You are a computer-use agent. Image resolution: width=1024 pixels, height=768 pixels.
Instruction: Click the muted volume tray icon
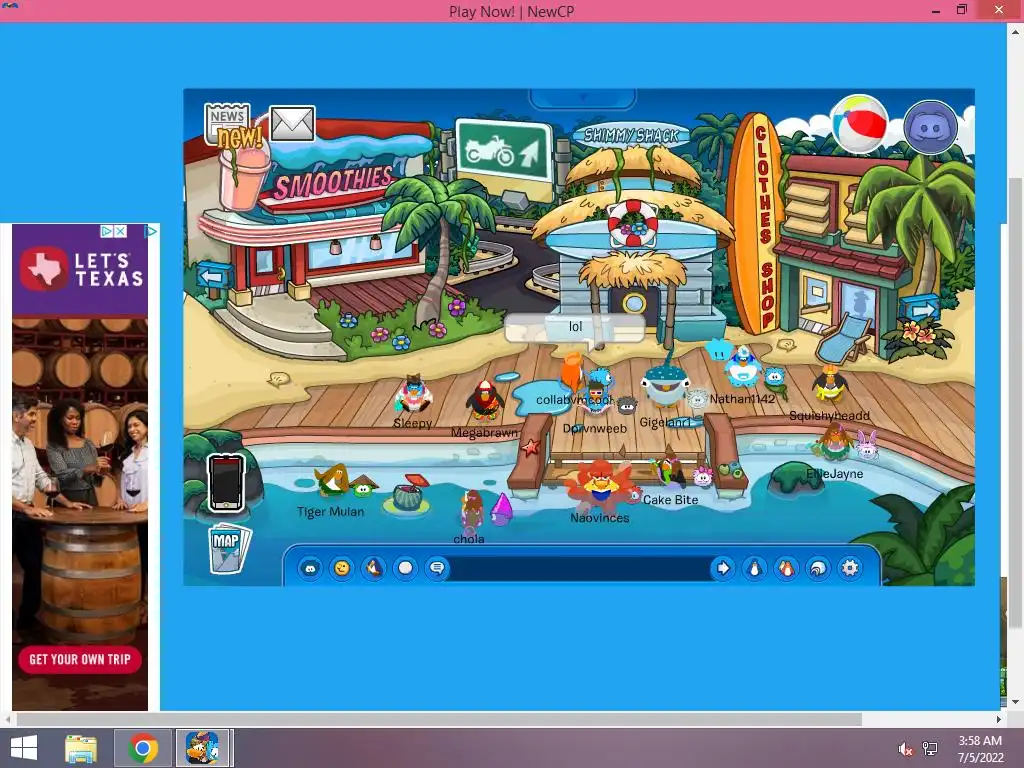pyautogui.click(x=905, y=749)
